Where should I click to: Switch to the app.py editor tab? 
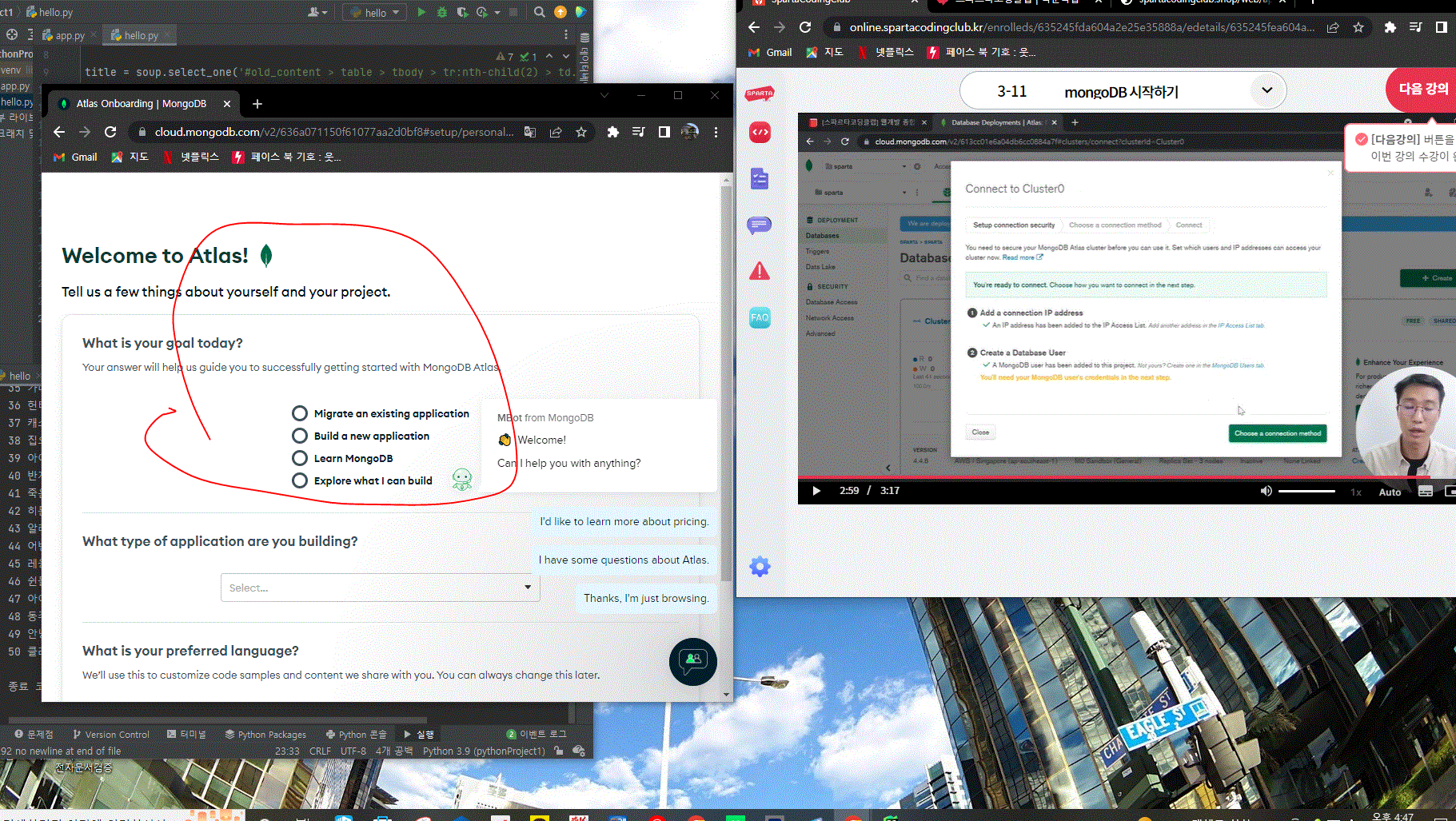70,35
